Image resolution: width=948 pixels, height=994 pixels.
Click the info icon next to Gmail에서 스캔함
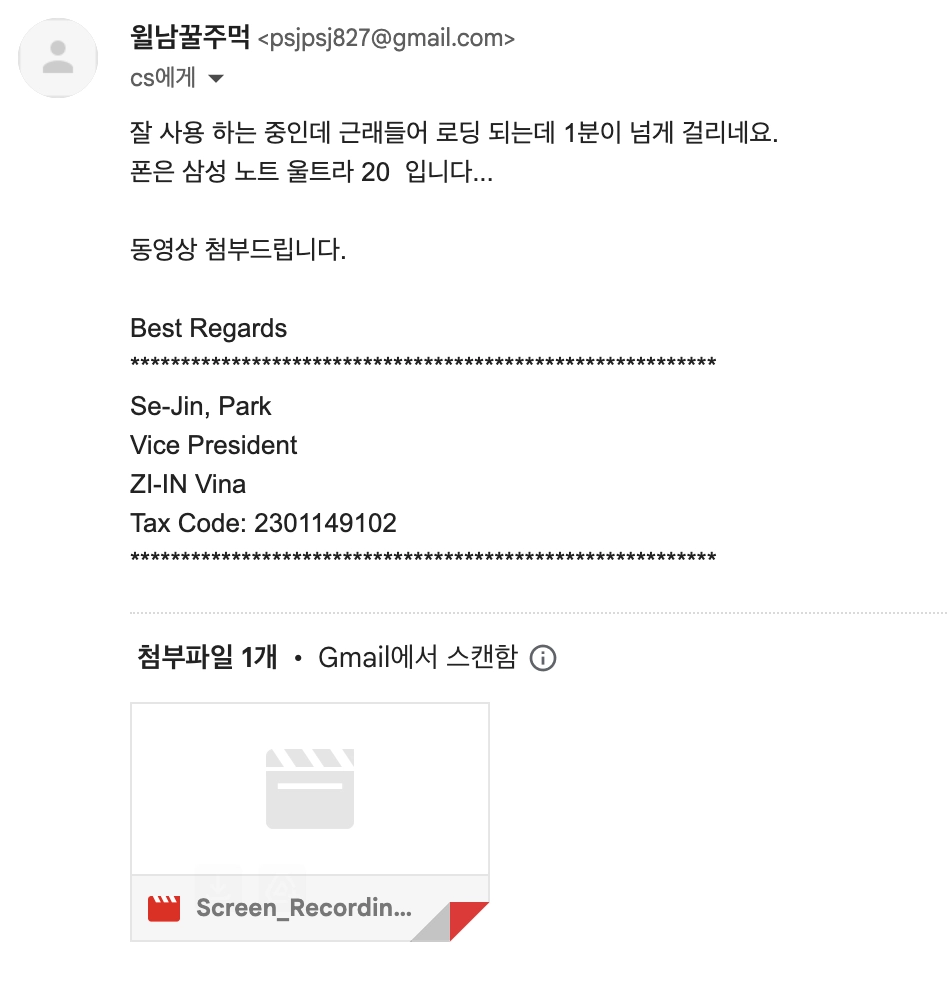click(543, 658)
